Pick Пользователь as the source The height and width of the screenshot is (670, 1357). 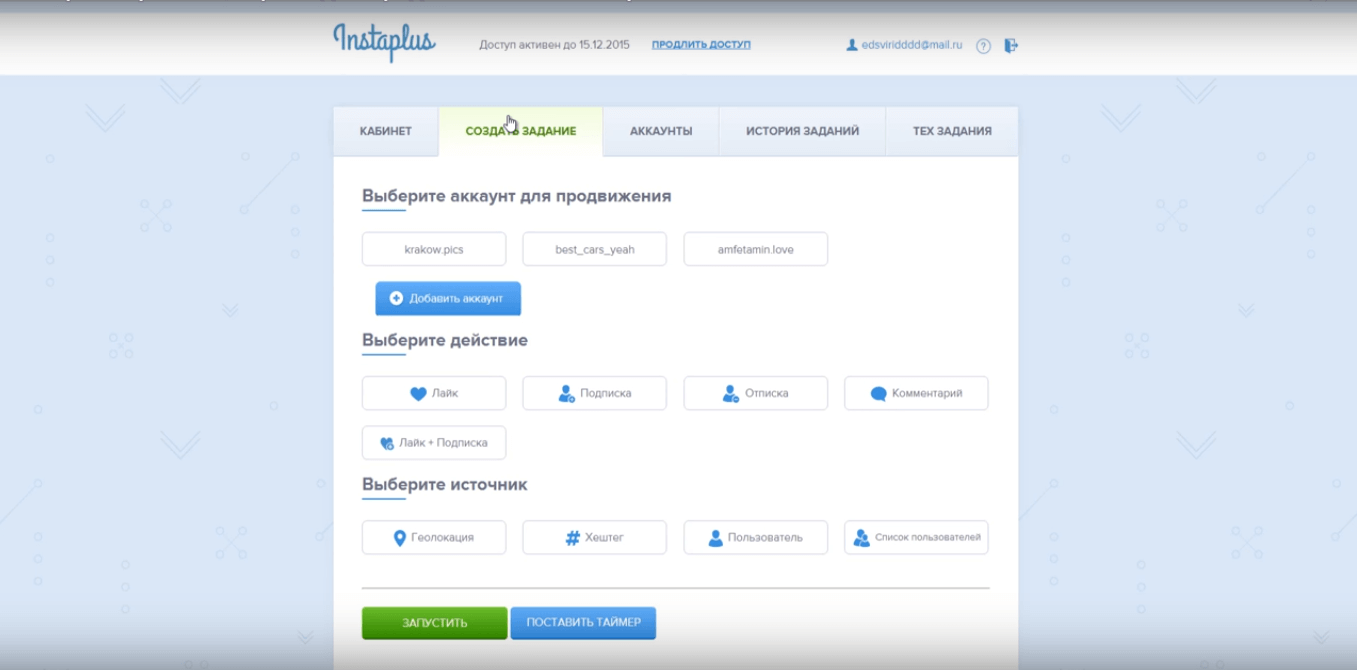tap(755, 537)
